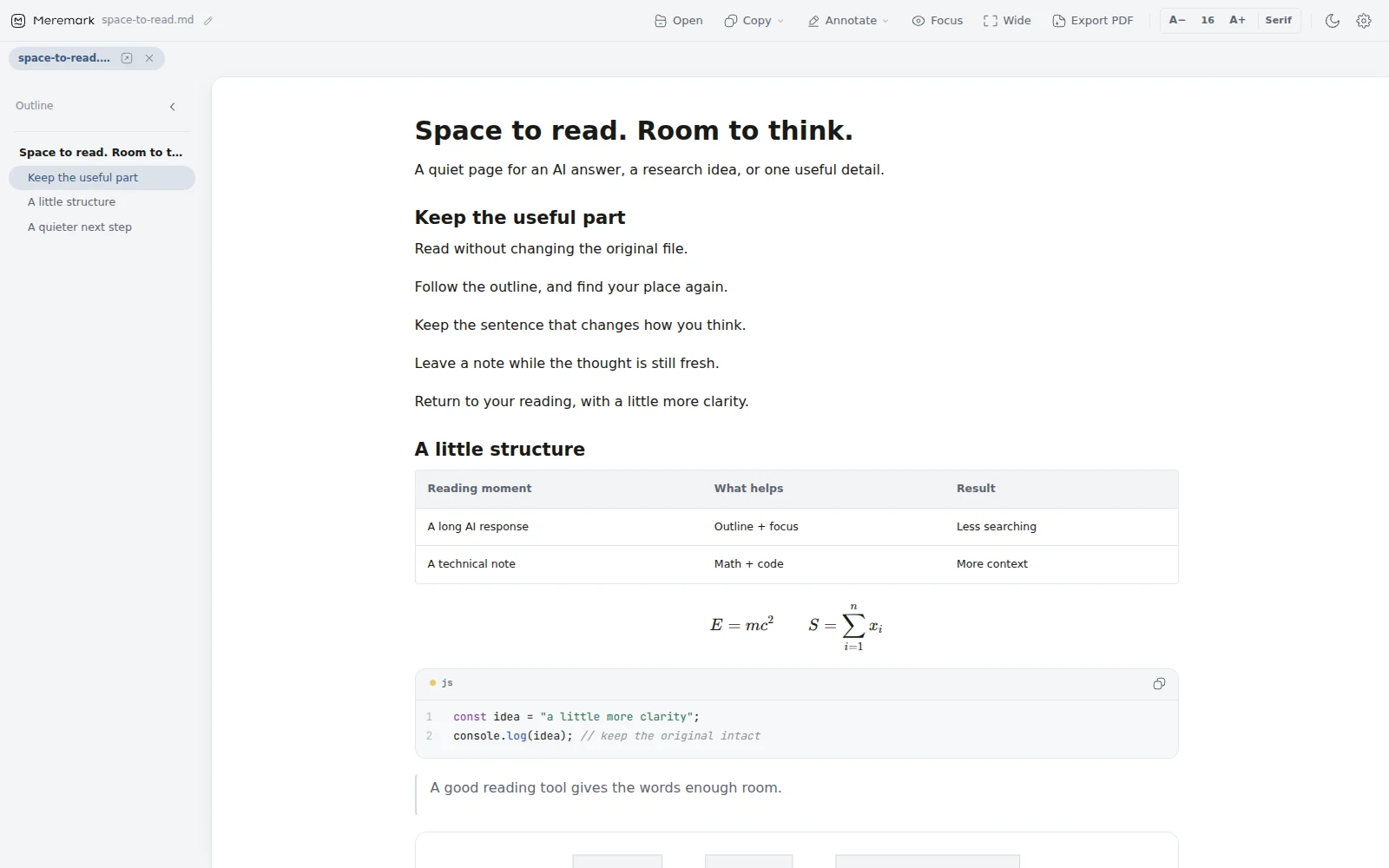Pop out the space-to-read tab in new window
This screenshot has height=868, width=1389.
127,58
